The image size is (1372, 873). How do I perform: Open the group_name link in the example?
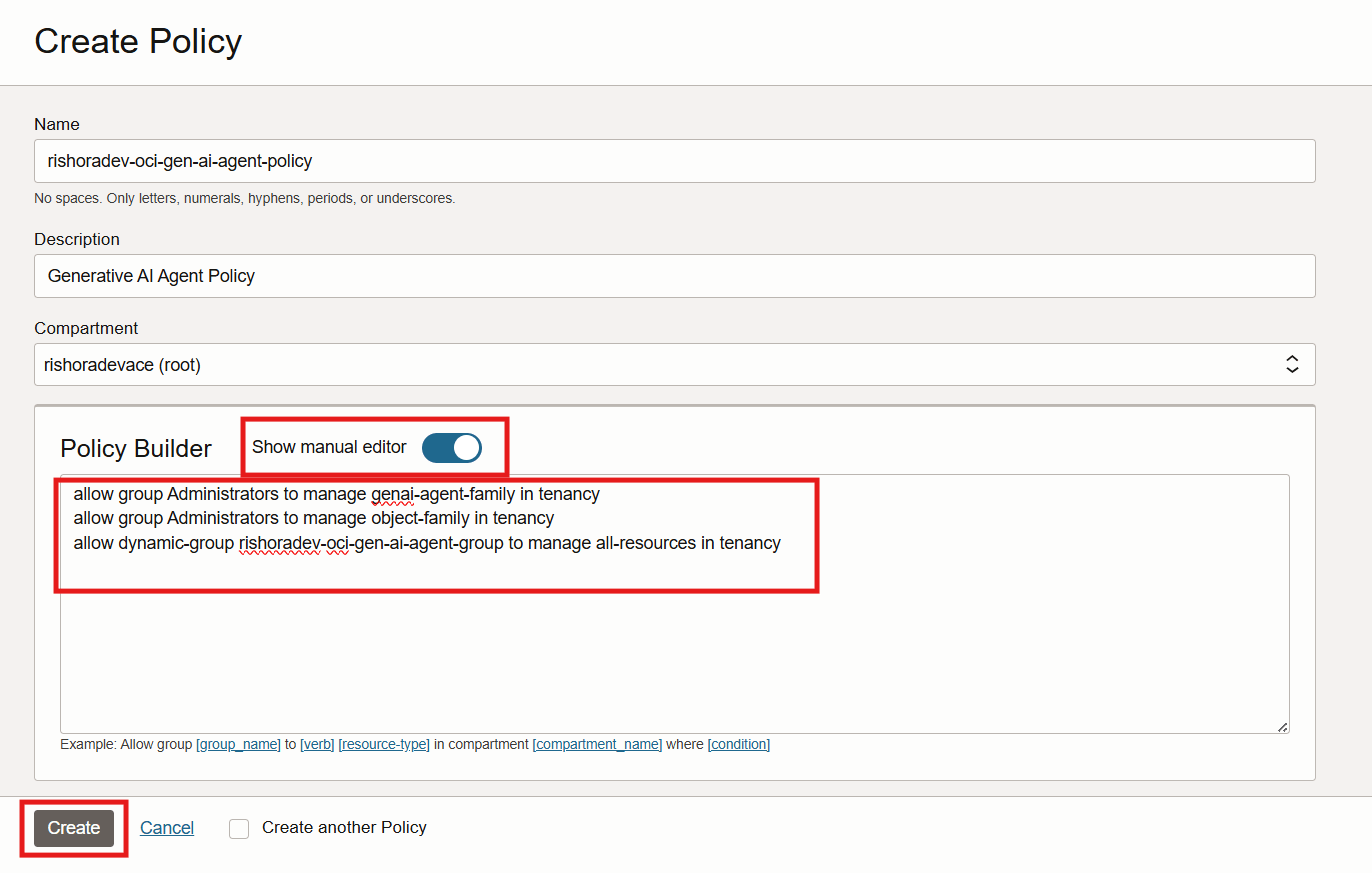pos(238,744)
